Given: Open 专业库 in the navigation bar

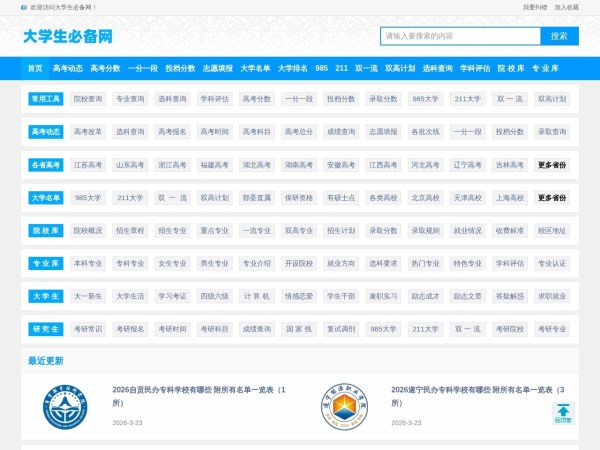Looking at the screenshot, I should pos(546,68).
